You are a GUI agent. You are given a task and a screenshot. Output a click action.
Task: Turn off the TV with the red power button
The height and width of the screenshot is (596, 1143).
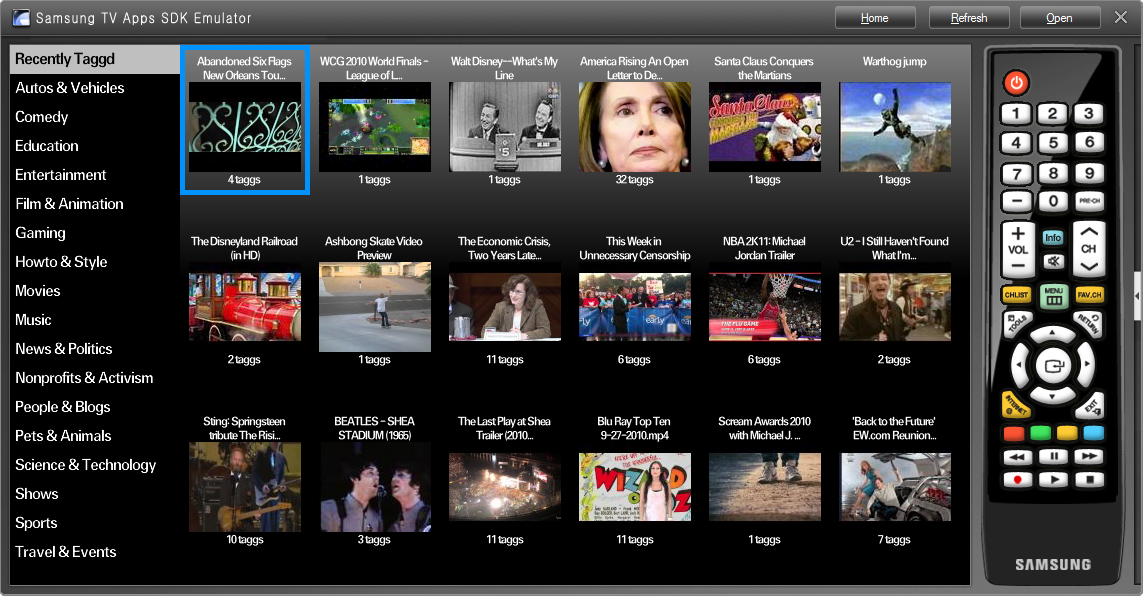click(1015, 82)
